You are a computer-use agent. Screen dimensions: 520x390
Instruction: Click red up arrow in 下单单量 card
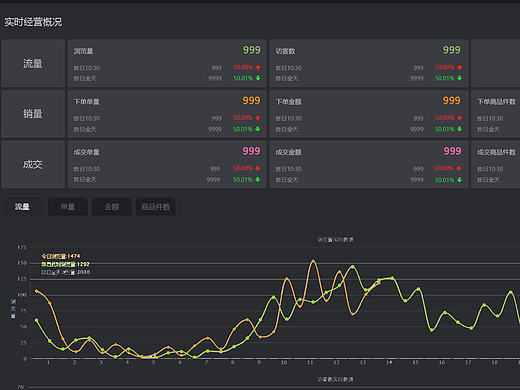coord(258,118)
